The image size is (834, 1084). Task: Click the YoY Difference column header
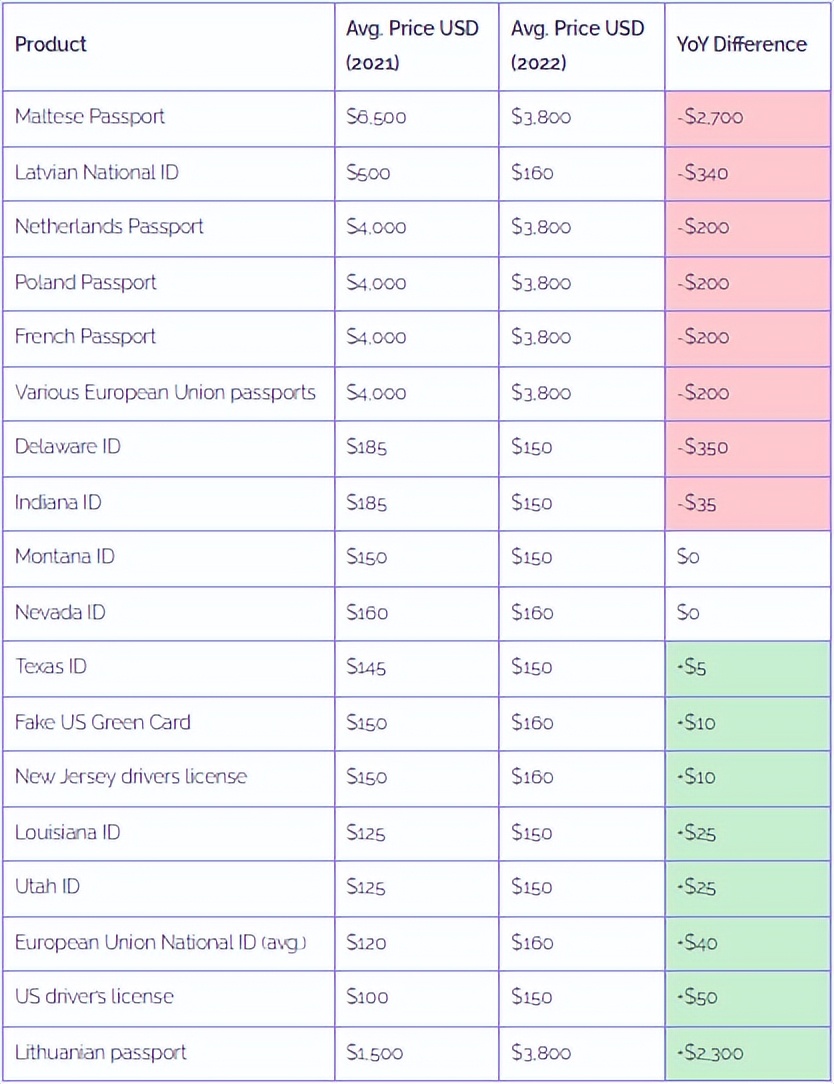741,44
